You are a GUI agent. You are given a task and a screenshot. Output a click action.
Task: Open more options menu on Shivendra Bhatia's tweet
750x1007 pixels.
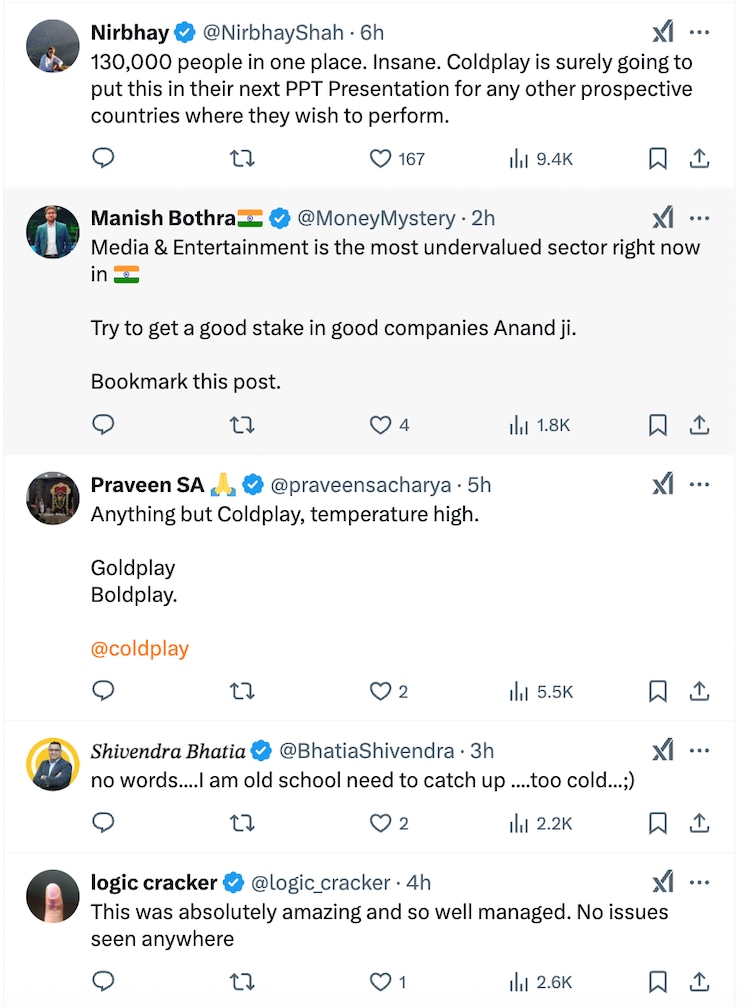pos(700,751)
